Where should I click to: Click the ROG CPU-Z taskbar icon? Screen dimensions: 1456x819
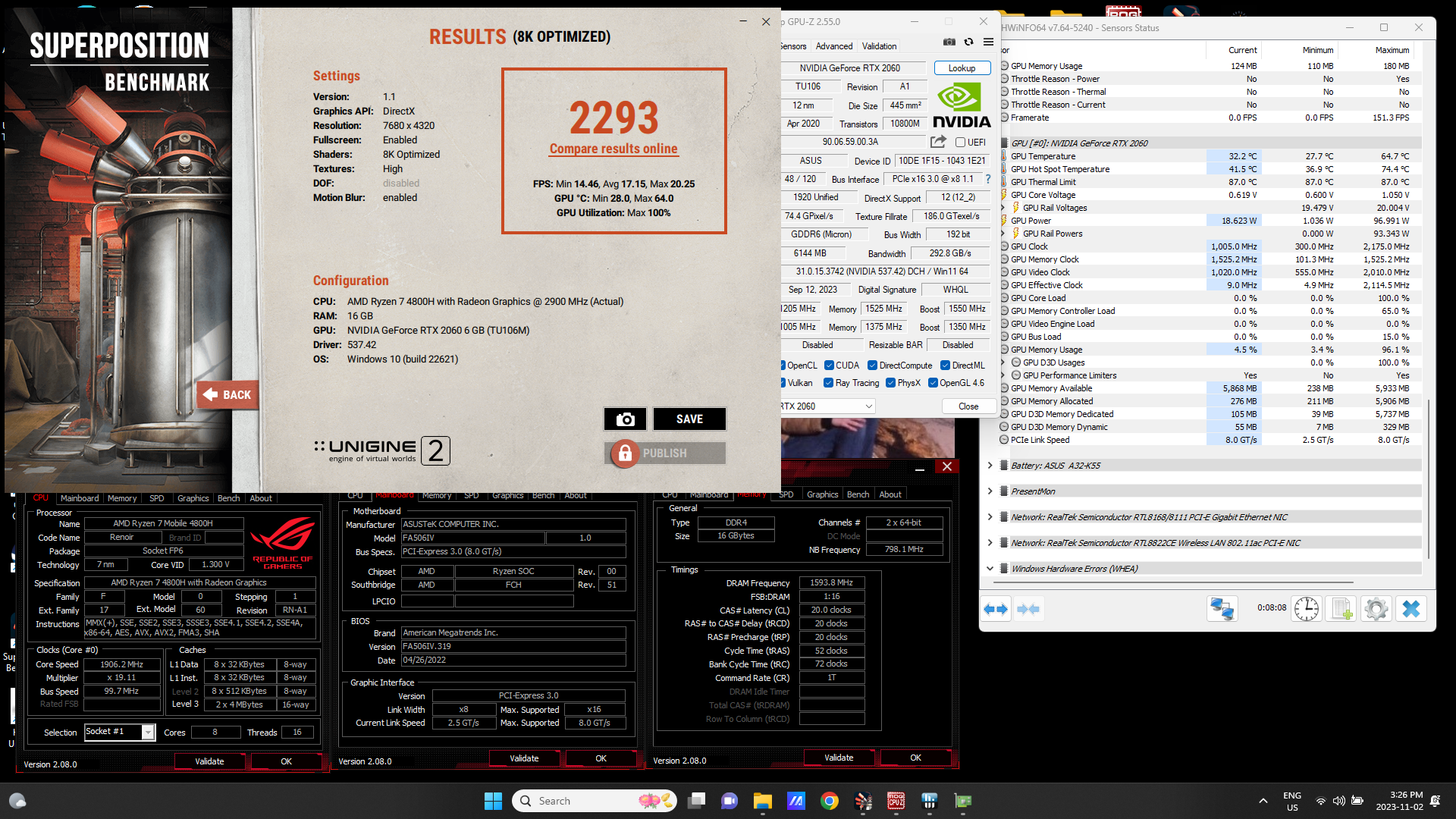[x=896, y=801]
